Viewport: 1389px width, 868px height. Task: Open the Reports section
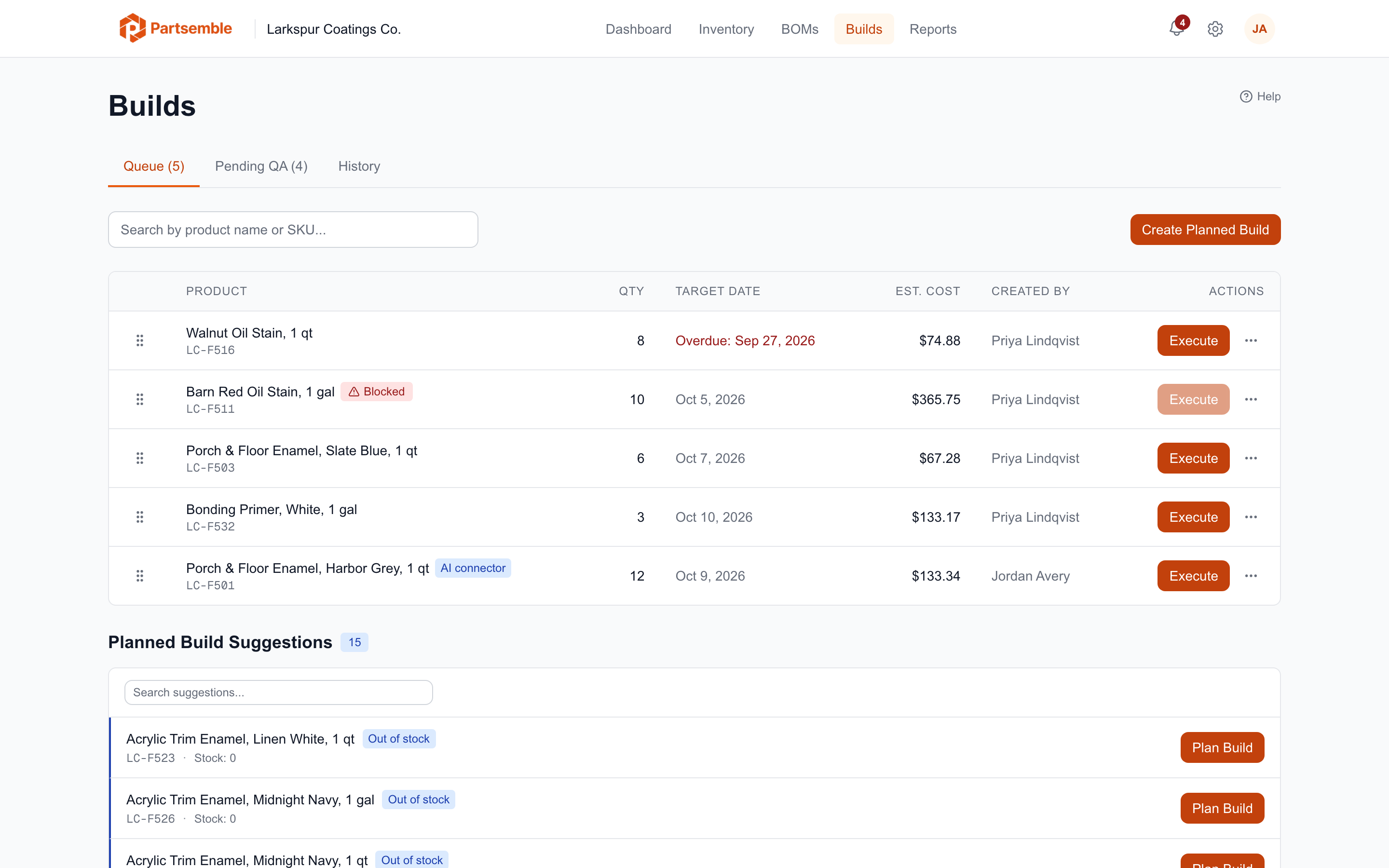coord(933,29)
